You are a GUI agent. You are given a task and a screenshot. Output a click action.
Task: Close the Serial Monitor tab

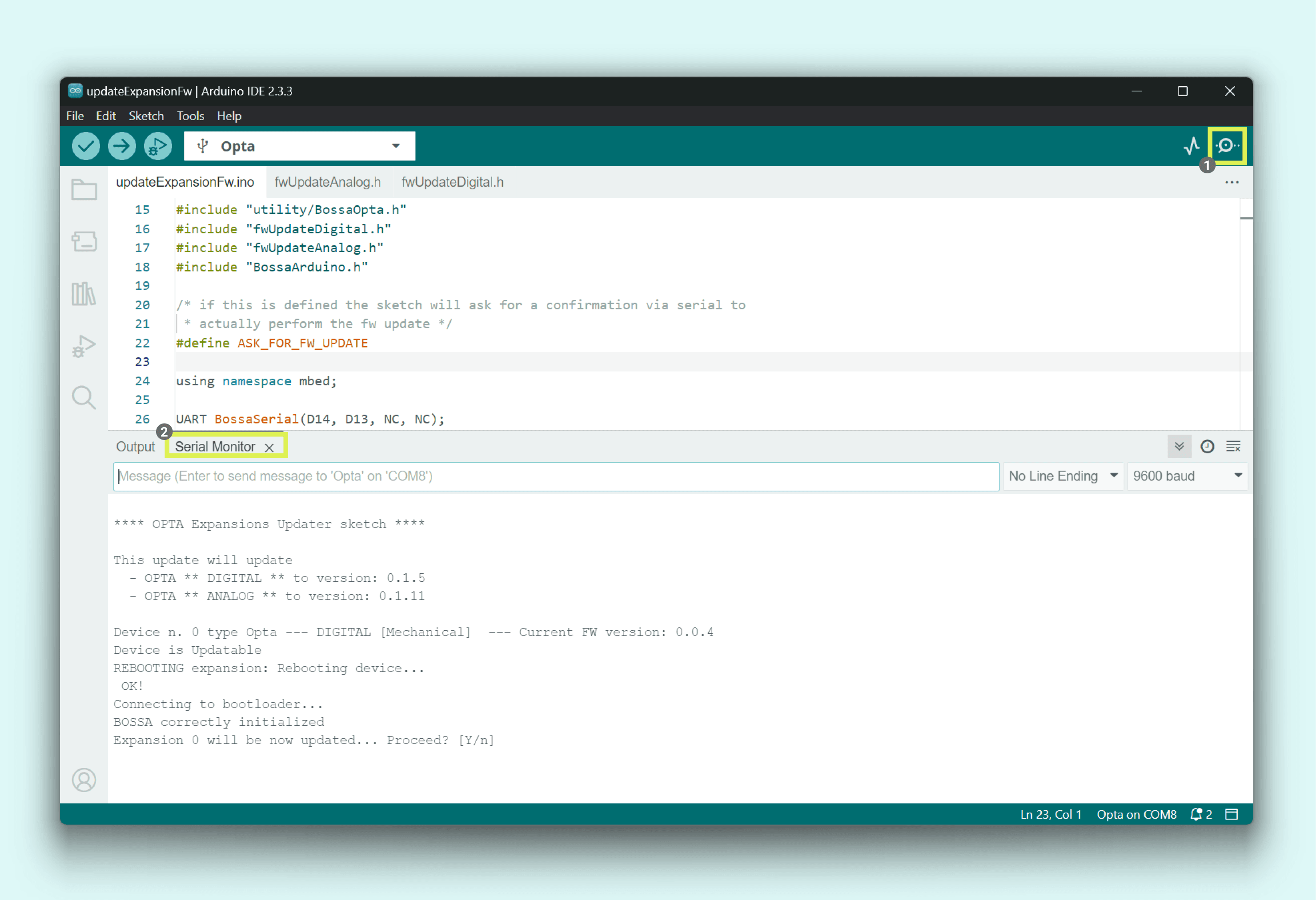point(269,447)
